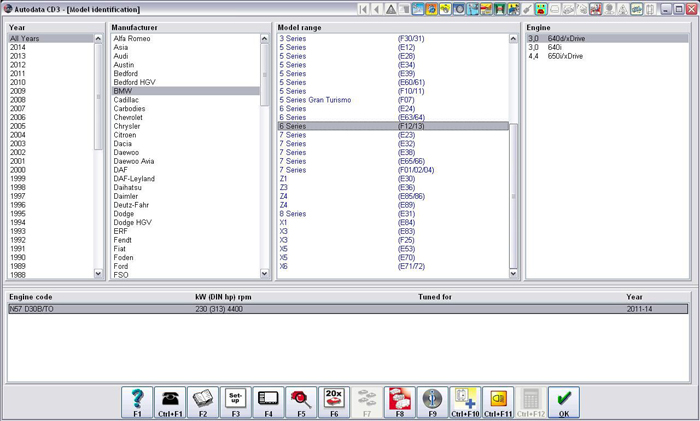Click the cyan icon with red face

541,9
